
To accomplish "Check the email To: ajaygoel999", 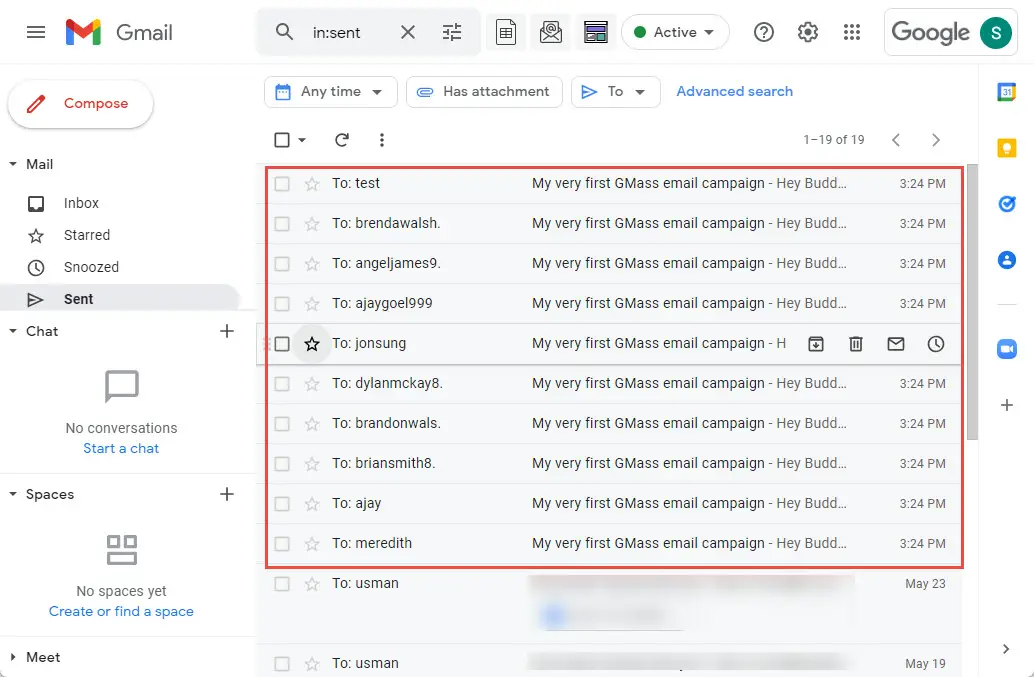I will [282, 304].
